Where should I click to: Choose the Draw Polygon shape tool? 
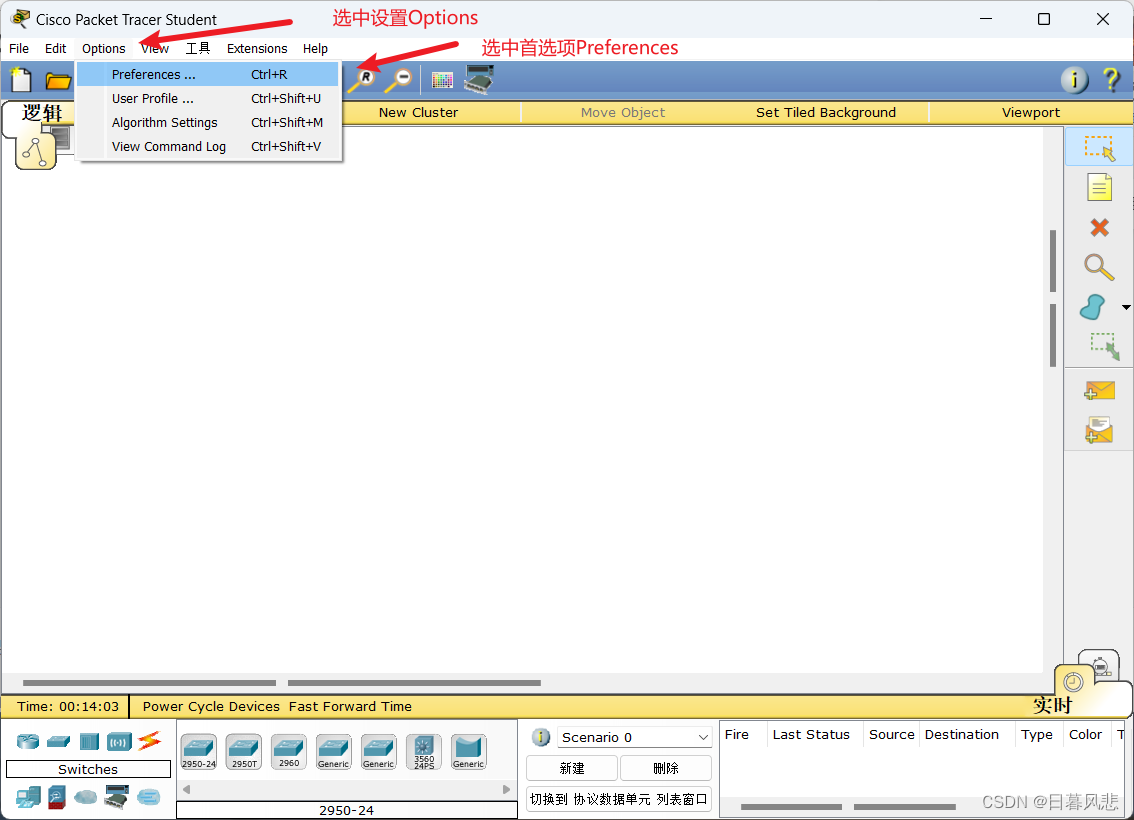pos(1093,307)
